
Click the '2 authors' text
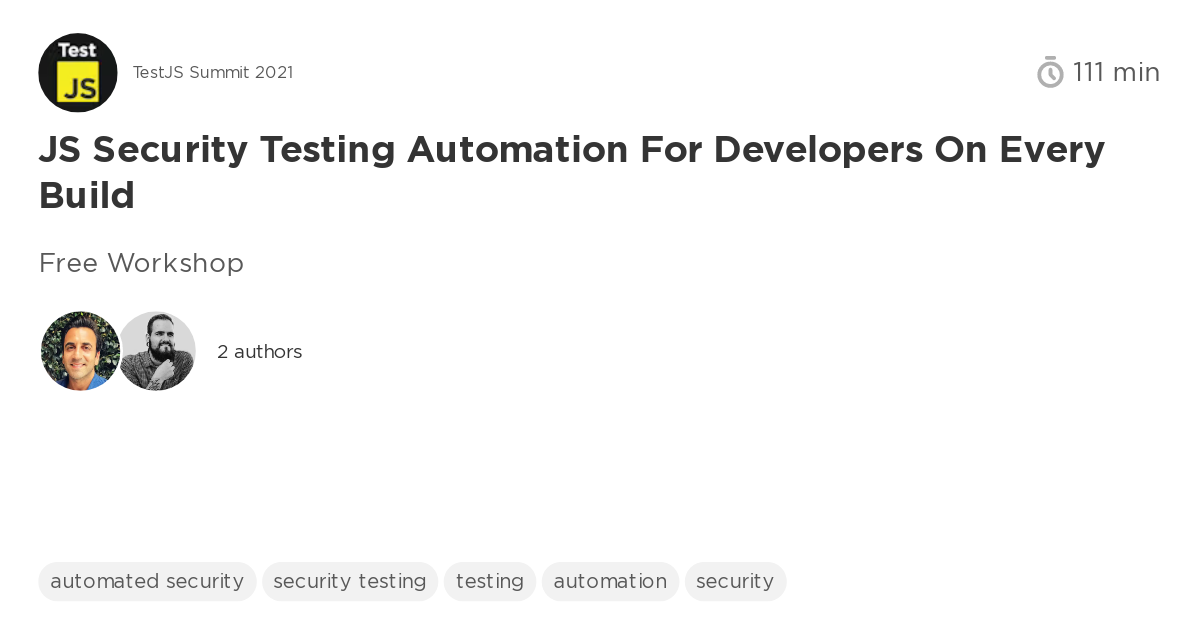259,351
